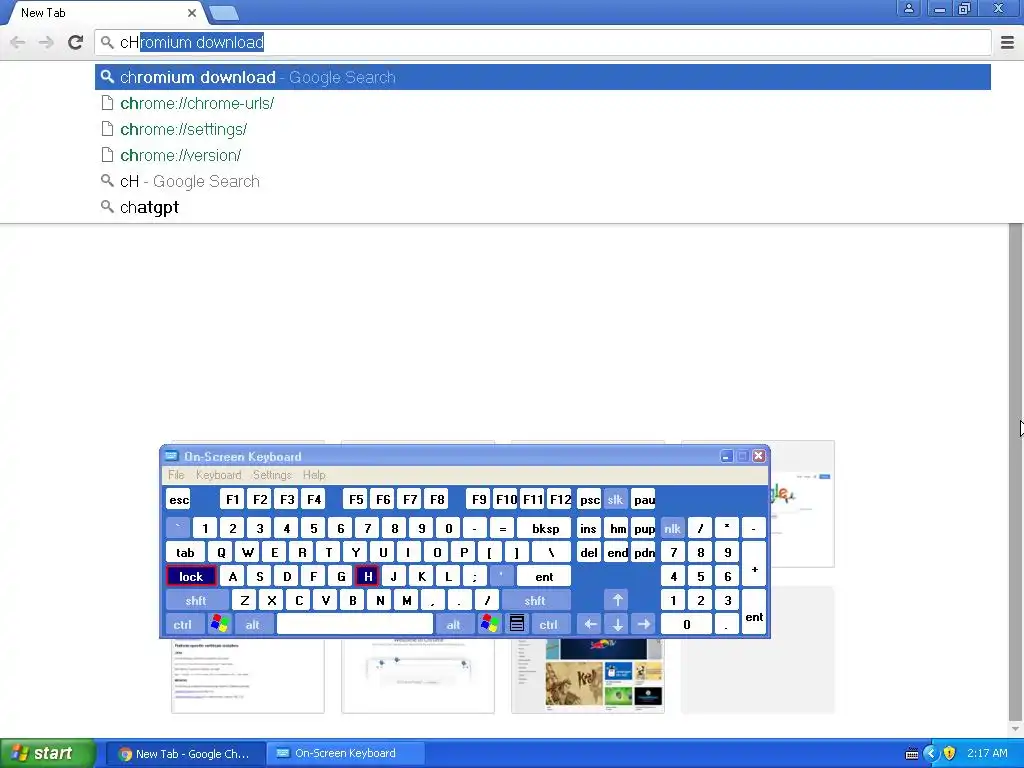Click the up arrow key
Screen dimensions: 1024x768
click(x=617, y=600)
